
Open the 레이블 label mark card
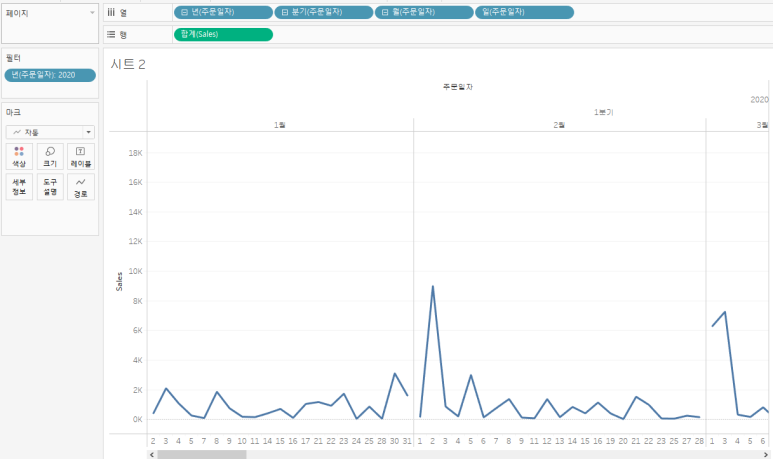click(81, 156)
